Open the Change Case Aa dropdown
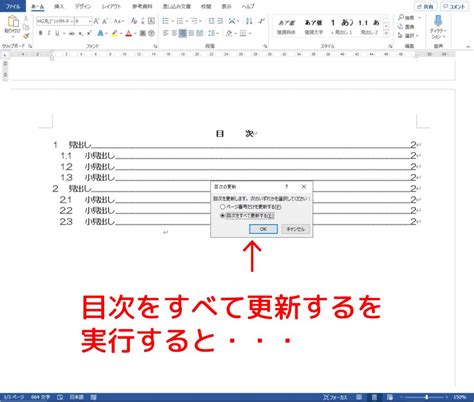The image size is (474, 402). pos(119,21)
